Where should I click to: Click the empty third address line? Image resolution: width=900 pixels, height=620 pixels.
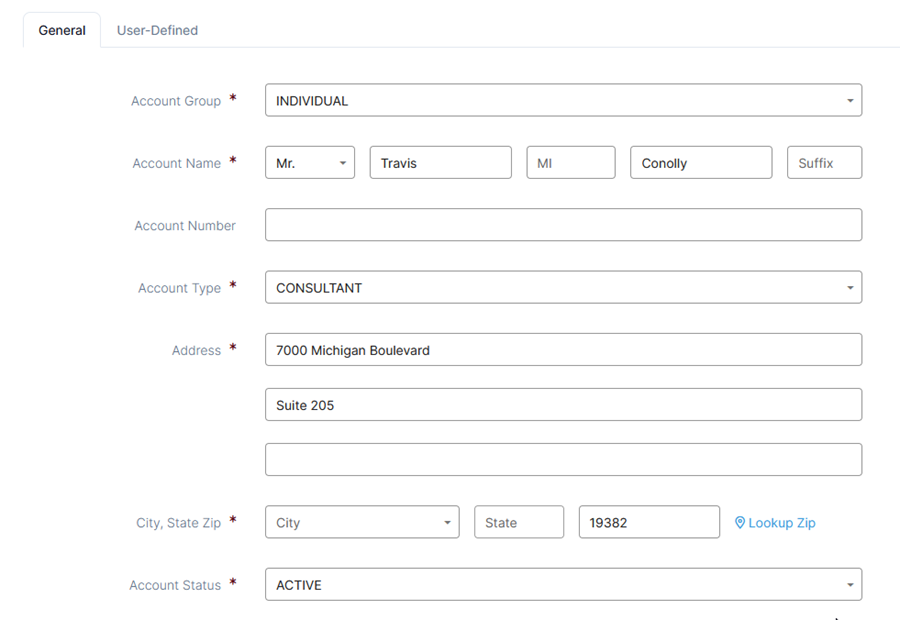tap(563, 460)
